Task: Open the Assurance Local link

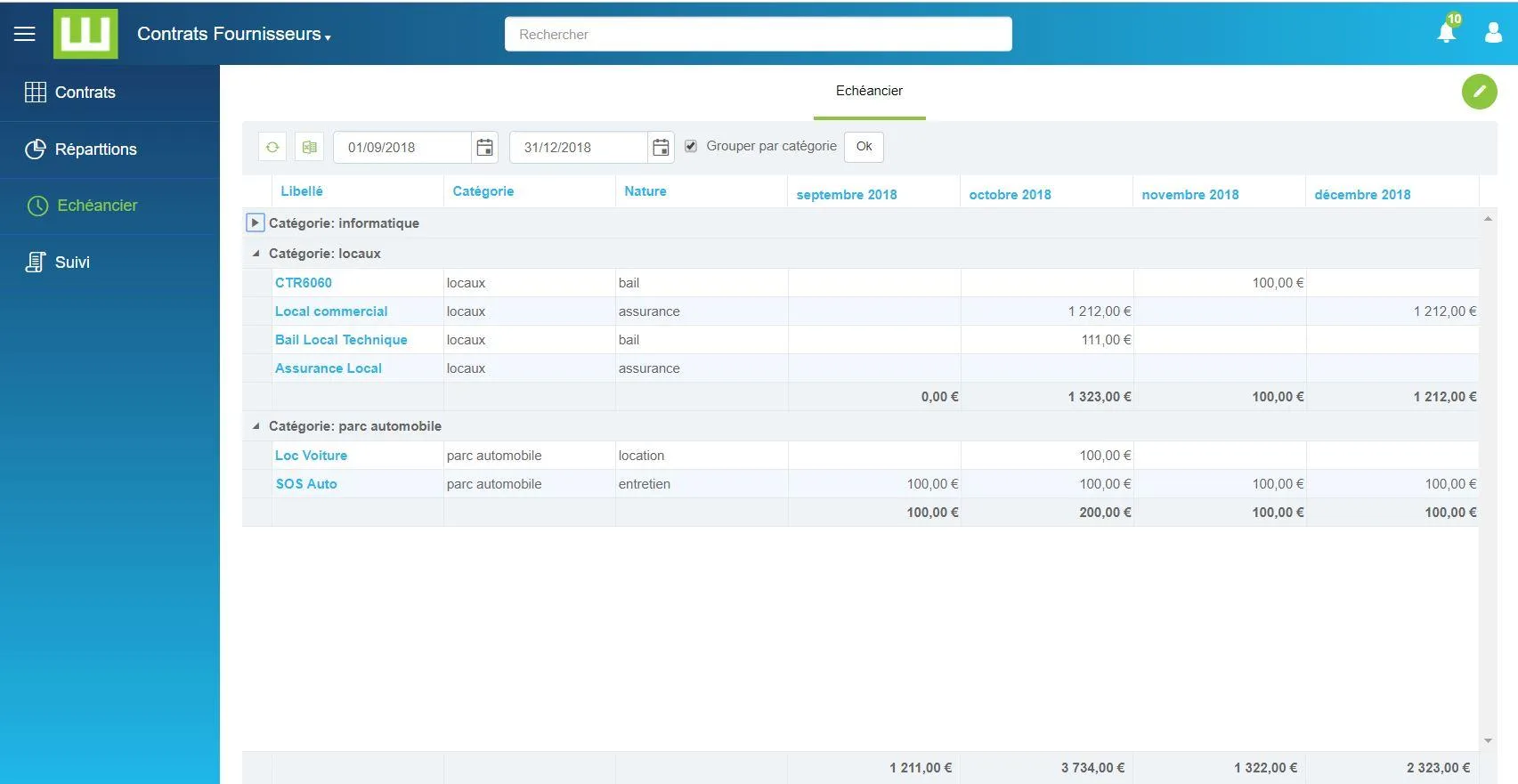Action: point(329,368)
